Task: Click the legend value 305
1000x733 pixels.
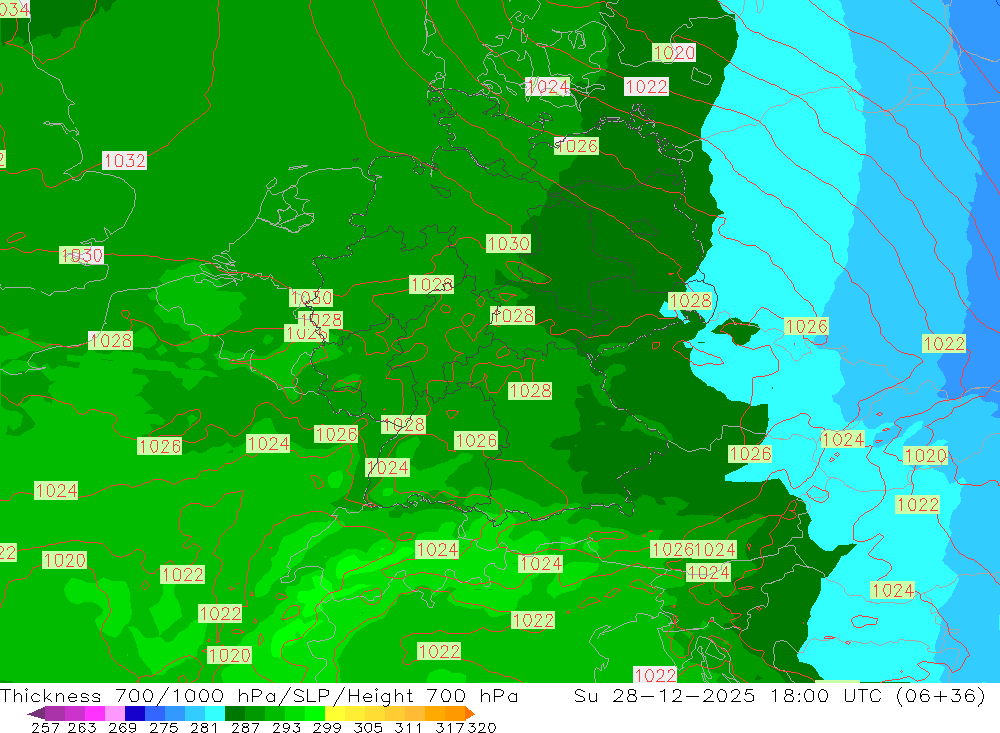Action: tap(368, 727)
